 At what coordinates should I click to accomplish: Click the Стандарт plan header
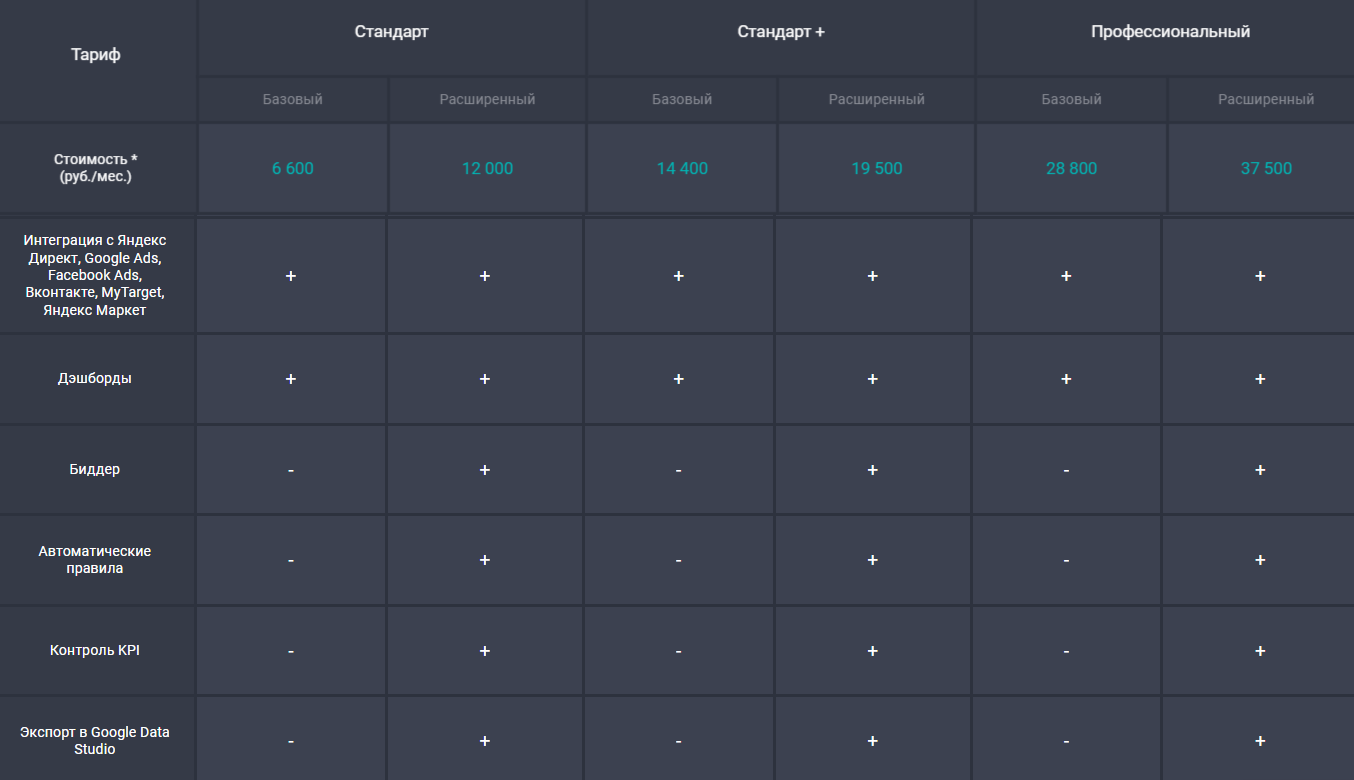pos(391,32)
